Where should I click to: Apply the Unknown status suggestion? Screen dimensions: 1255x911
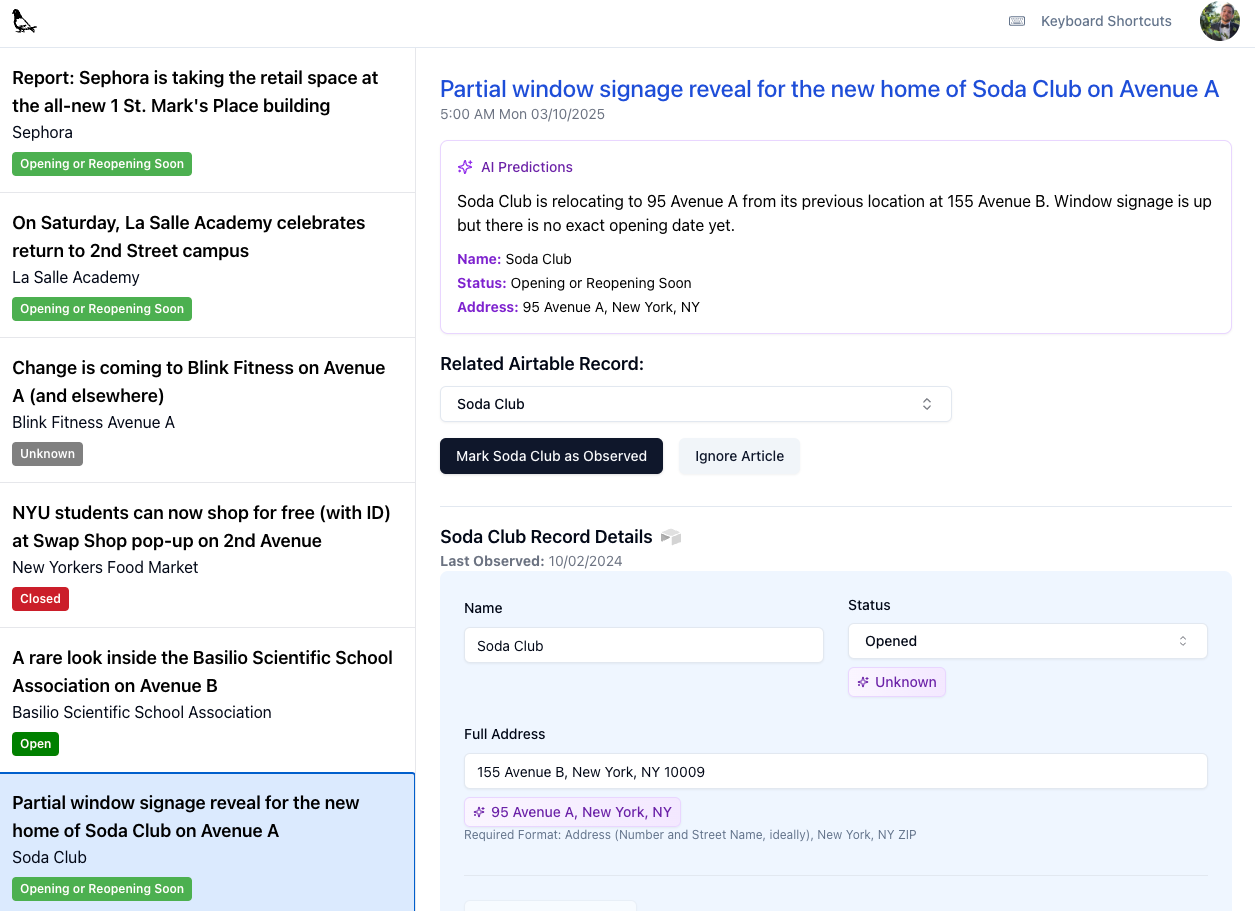897,682
